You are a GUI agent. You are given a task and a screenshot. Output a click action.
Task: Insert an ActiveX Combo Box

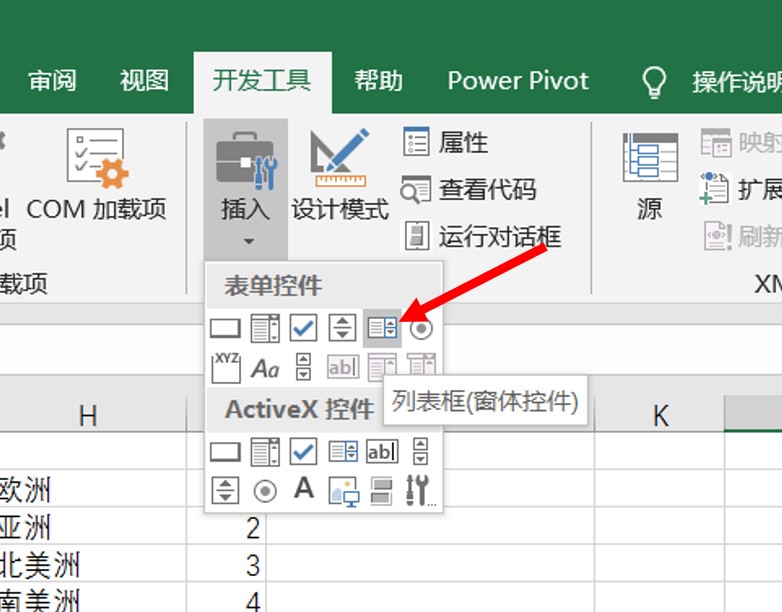pos(265,452)
